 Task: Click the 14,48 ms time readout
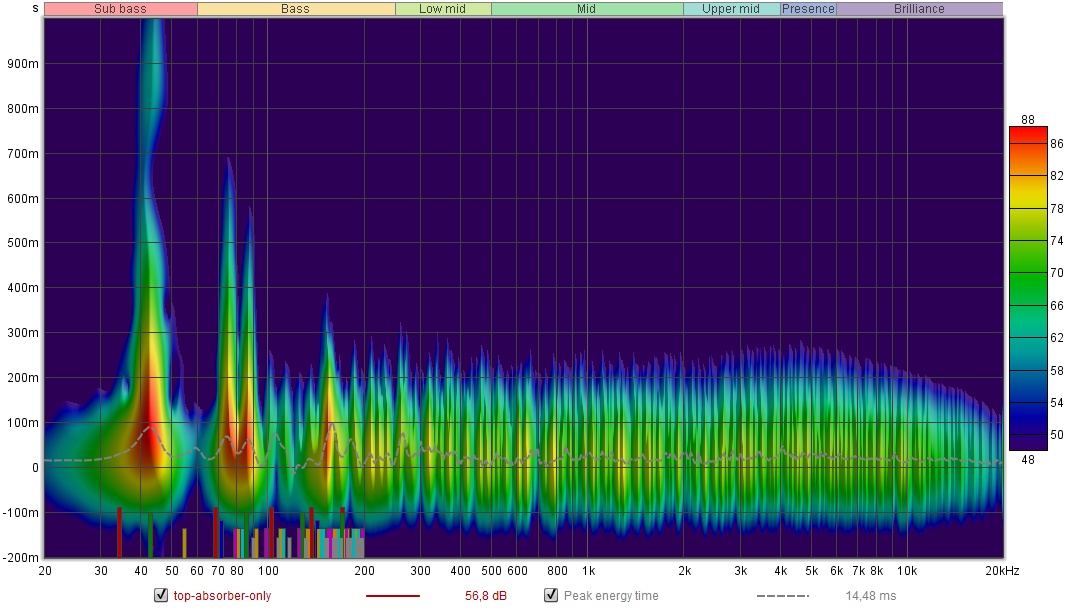pyautogui.click(x=870, y=596)
